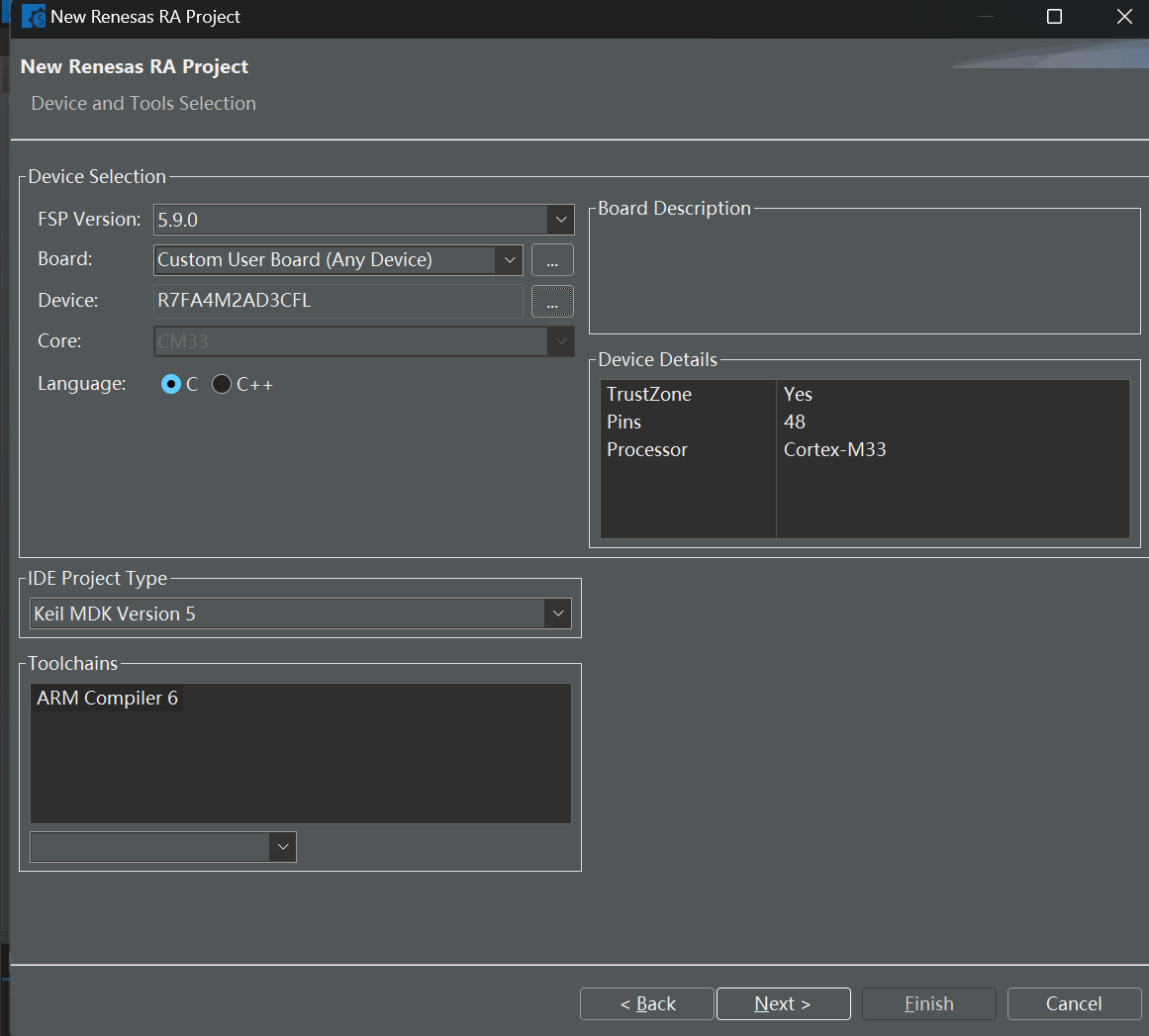This screenshot has width=1149, height=1036.
Task: Select the C++ language radio button
Action: coord(222,384)
